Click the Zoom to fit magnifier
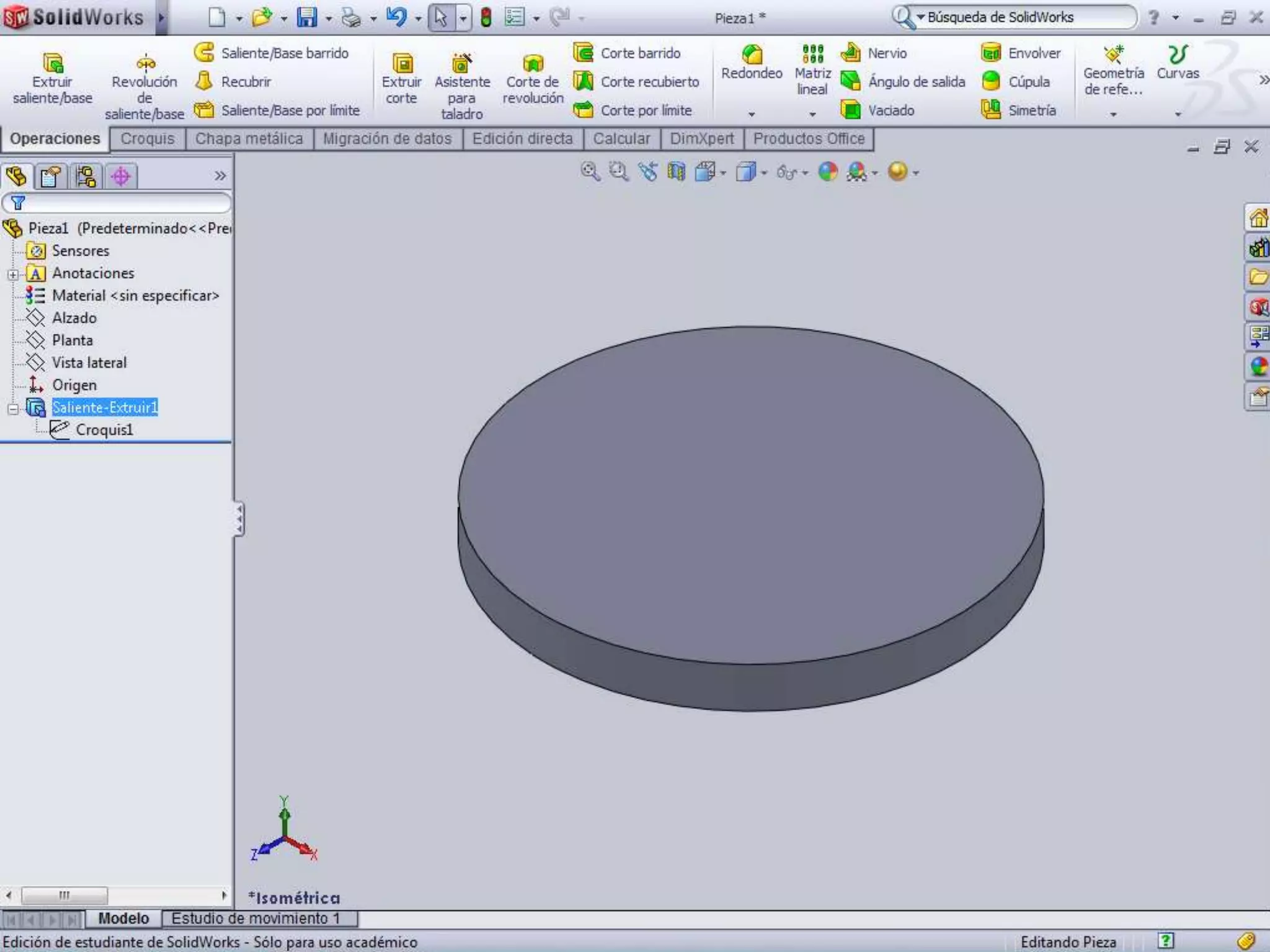The height and width of the screenshot is (952, 1270). coord(590,172)
